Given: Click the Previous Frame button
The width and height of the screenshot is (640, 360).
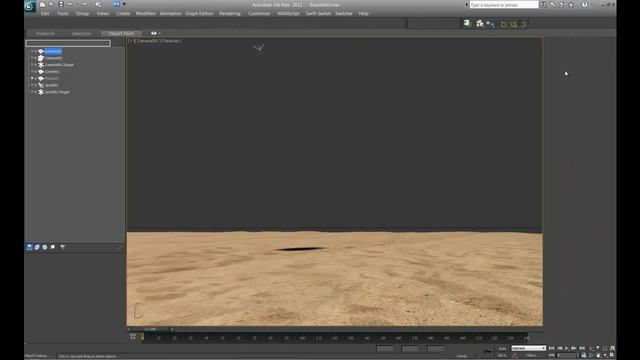Looking at the screenshot, I should click(560, 348).
